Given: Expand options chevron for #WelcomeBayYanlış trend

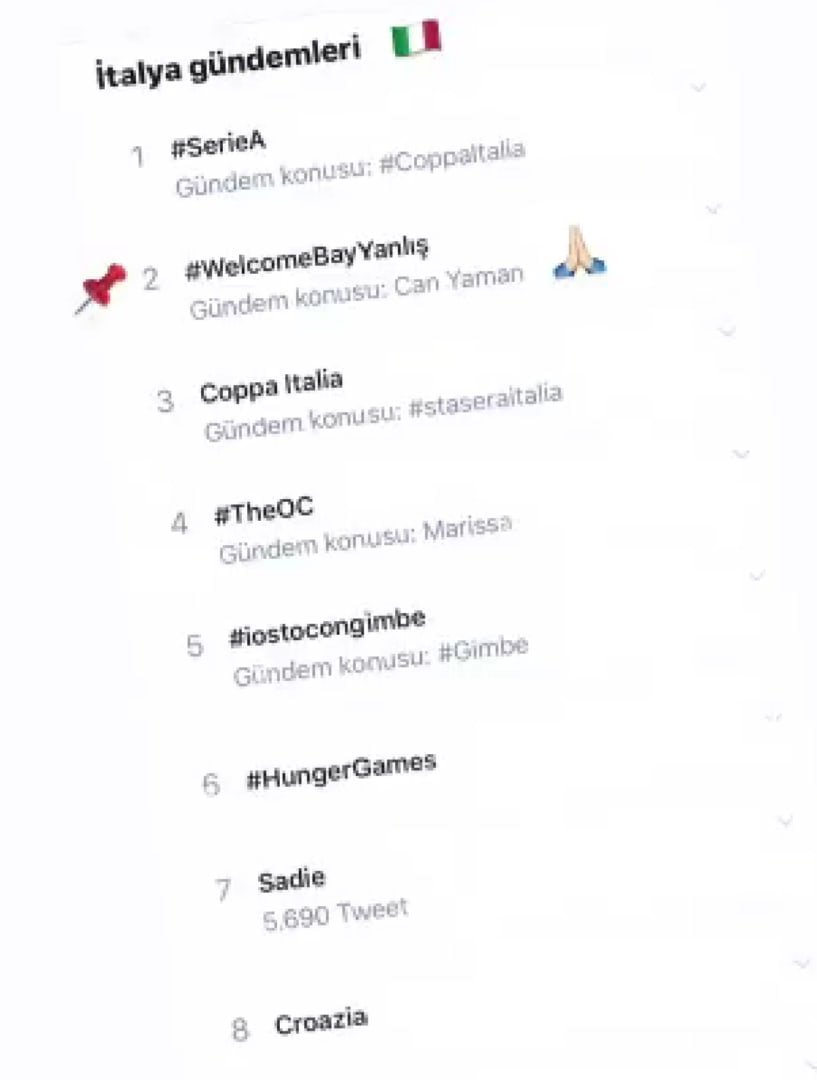Looking at the screenshot, I should (713, 209).
